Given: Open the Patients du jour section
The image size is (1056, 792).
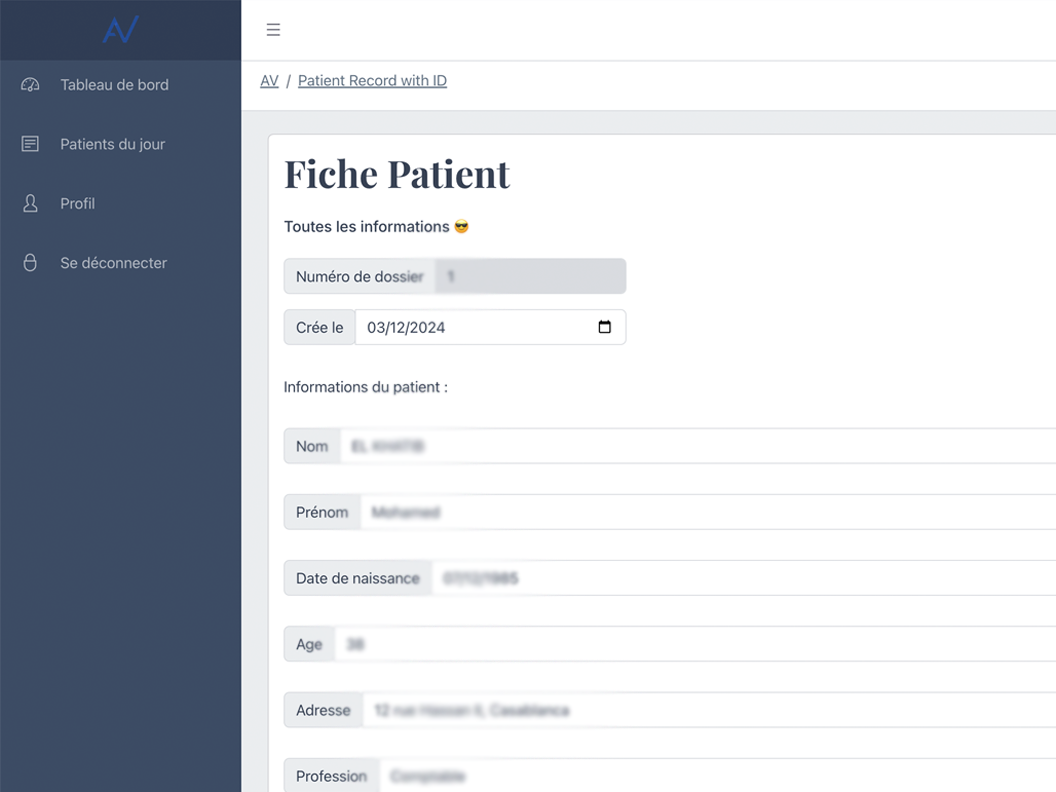Looking at the screenshot, I should 113,143.
